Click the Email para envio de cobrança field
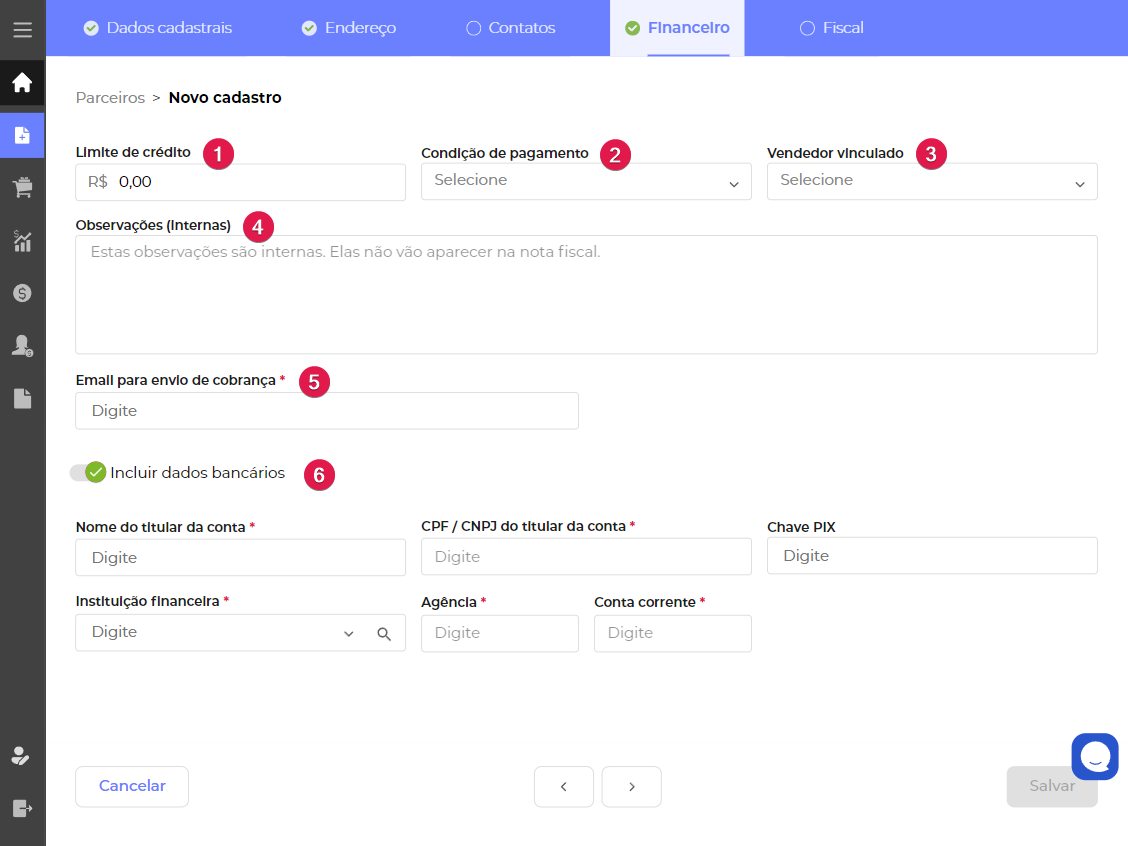Screen dimensions: 1128x846 click(327, 411)
